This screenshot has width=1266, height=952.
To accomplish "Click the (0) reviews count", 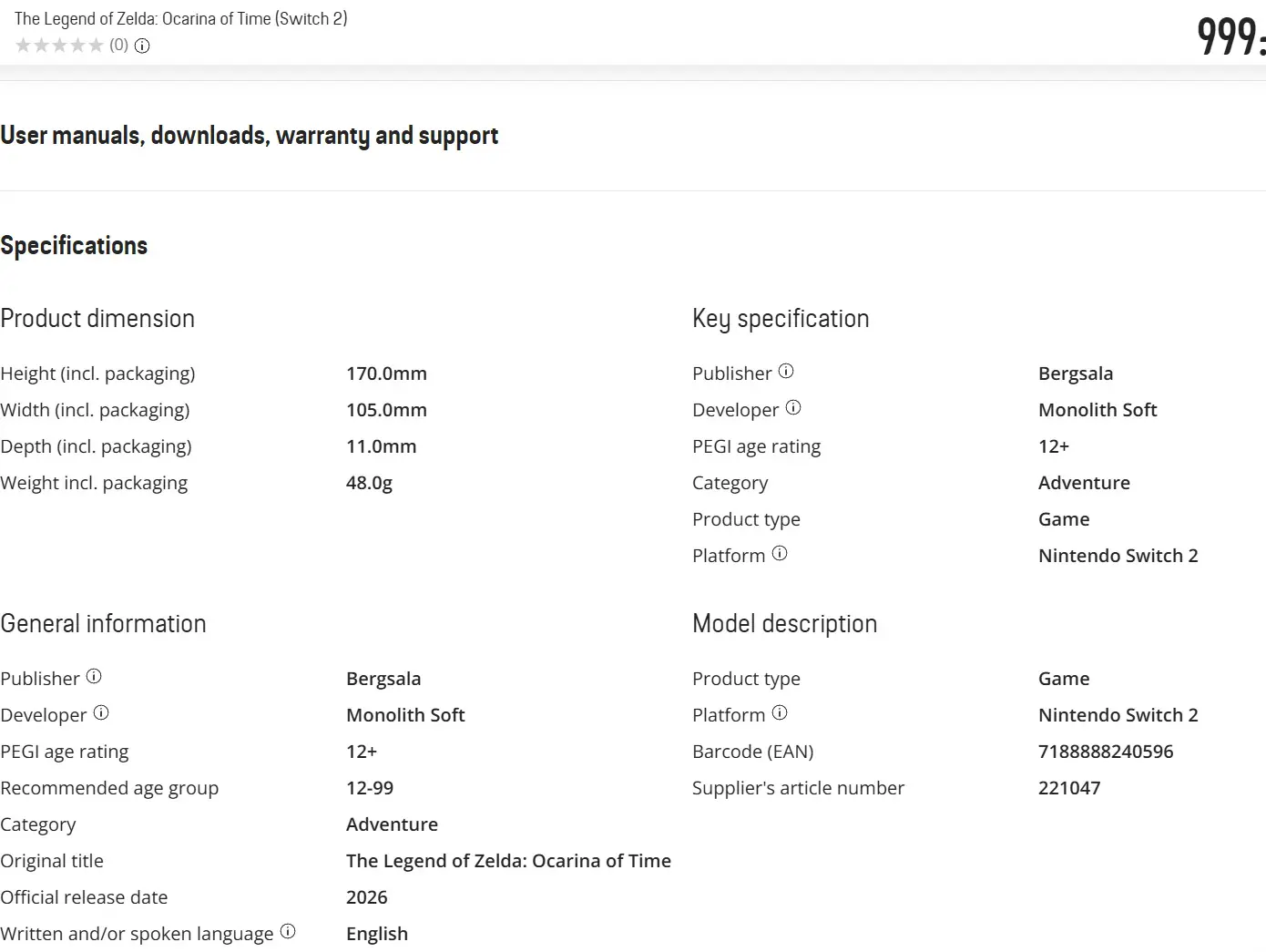I will (119, 45).
